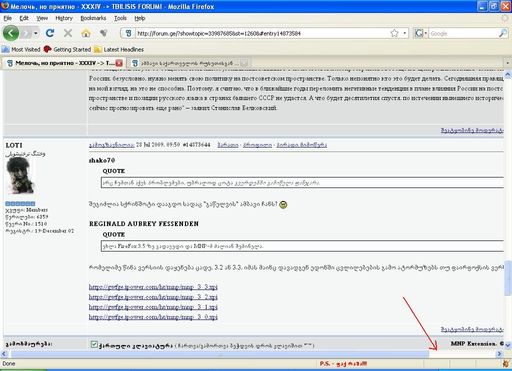Image resolution: width=512 pixels, height=371 pixels.
Task: Click the first post action link after #14873644
Action: [x=228, y=145]
